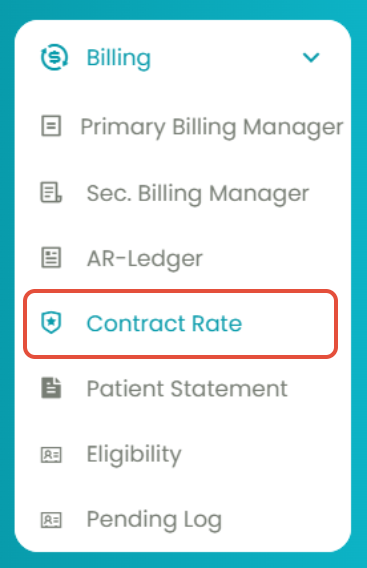The height and width of the screenshot is (568, 367).
Task: Collapse the Billing section using the chevron
Action: [x=311, y=57]
